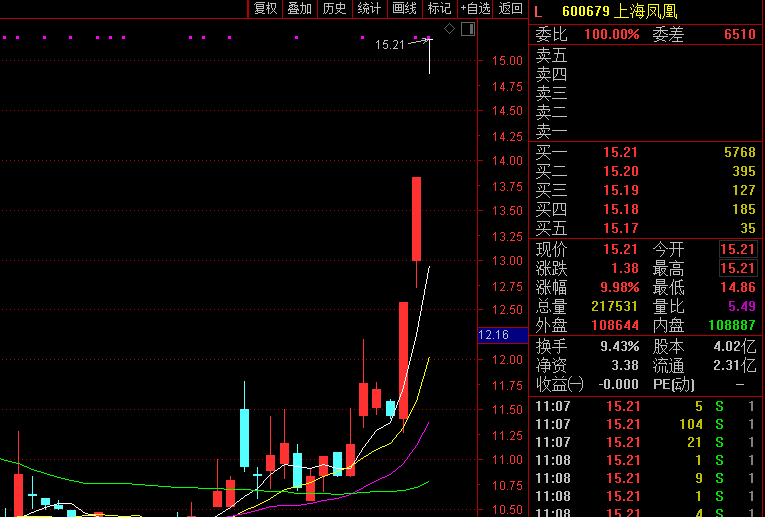Click the boxed 最高 value 15.21

tap(738, 268)
